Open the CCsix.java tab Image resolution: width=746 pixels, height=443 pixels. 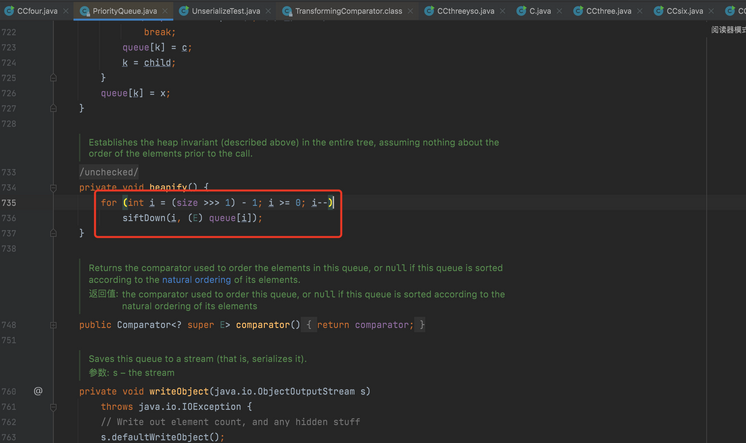pyautogui.click(x=685, y=10)
